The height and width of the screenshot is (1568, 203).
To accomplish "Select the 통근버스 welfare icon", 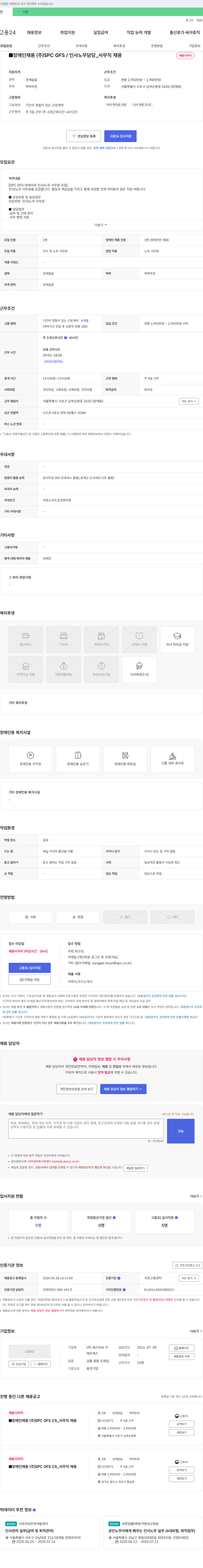I will pos(26,640).
